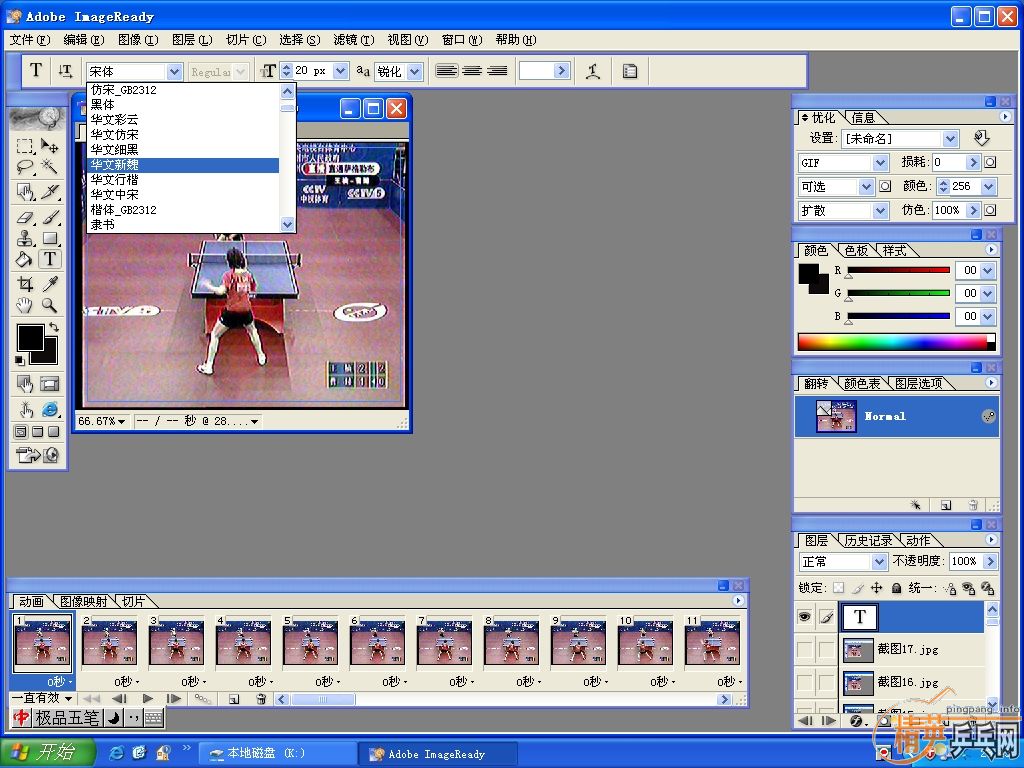The height and width of the screenshot is (768, 1024).
Task: Click the Windows 开始 button
Action: click(x=47, y=752)
